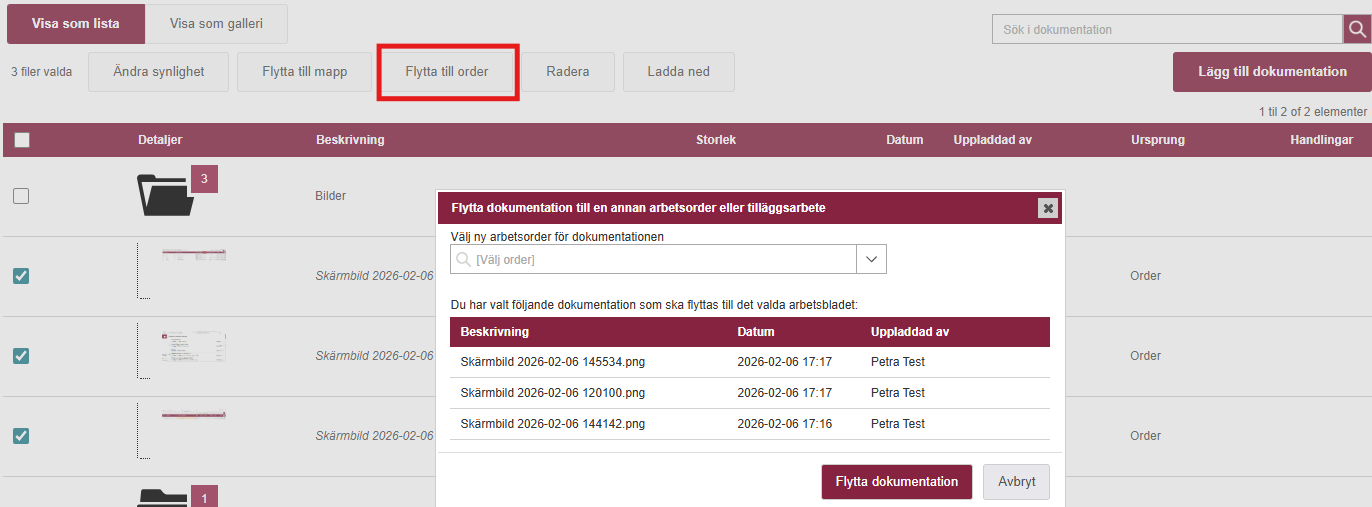
Task: Click the badge showing 3 on folder
Action: [x=204, y=180]
